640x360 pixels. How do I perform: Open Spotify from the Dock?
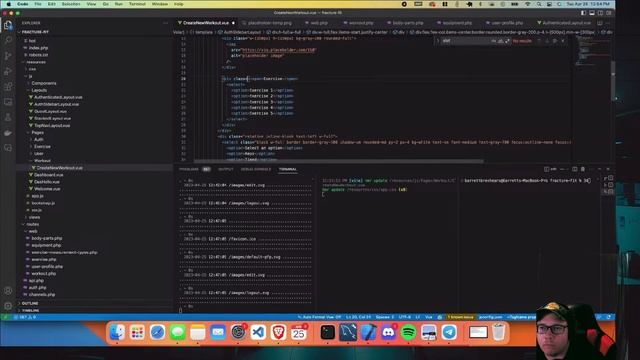(408, 332)
